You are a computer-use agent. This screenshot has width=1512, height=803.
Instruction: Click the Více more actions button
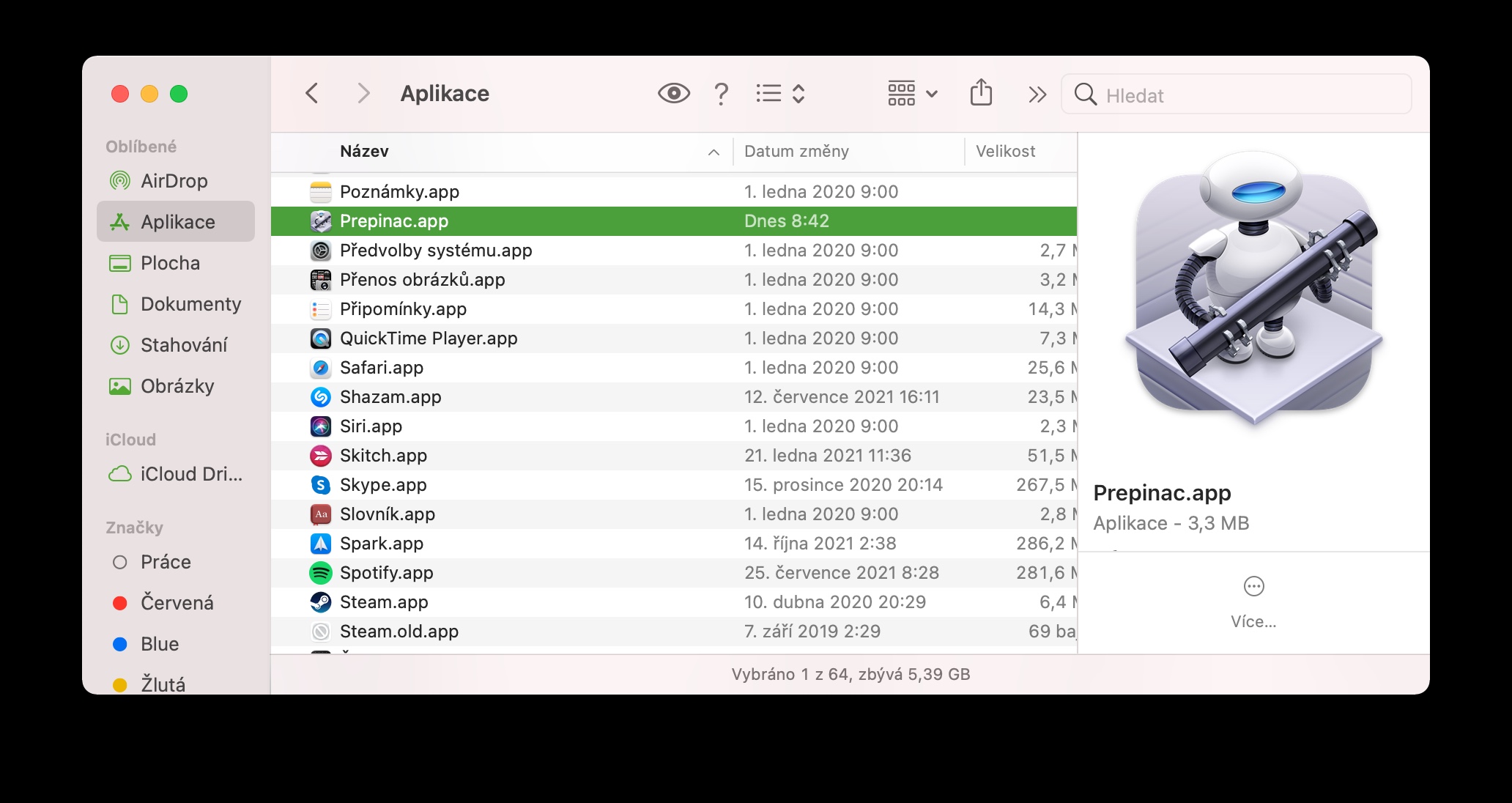1253,587
